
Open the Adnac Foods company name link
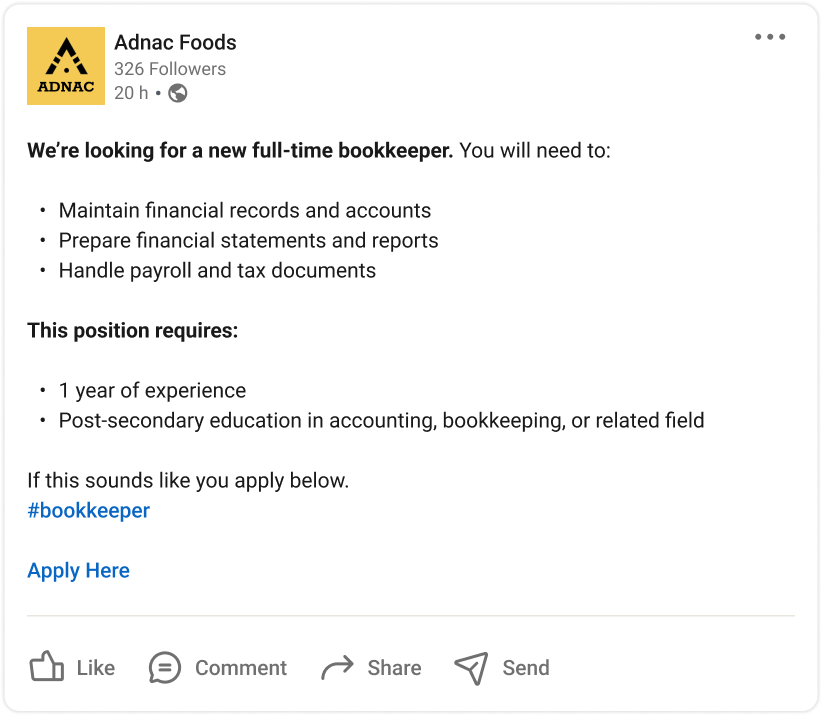point(175,42)
